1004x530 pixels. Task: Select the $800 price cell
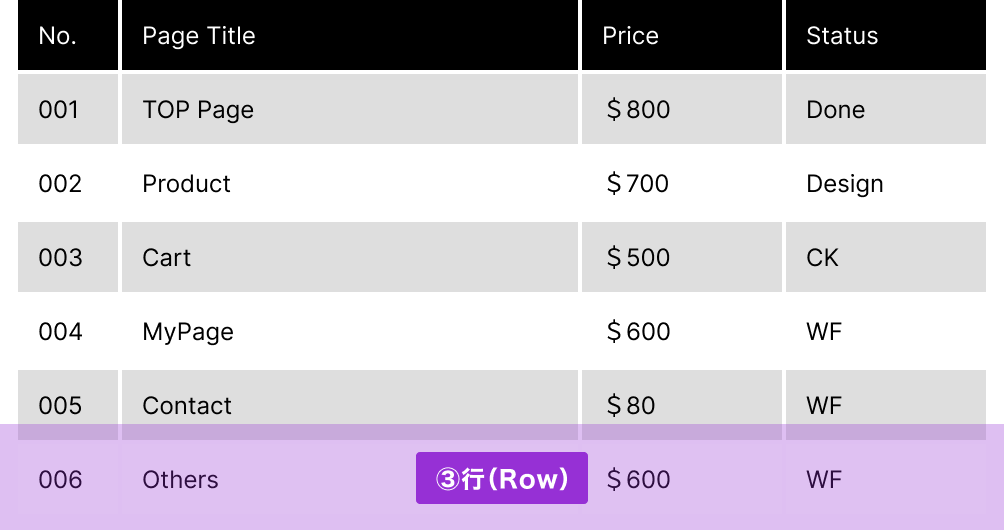639,110
